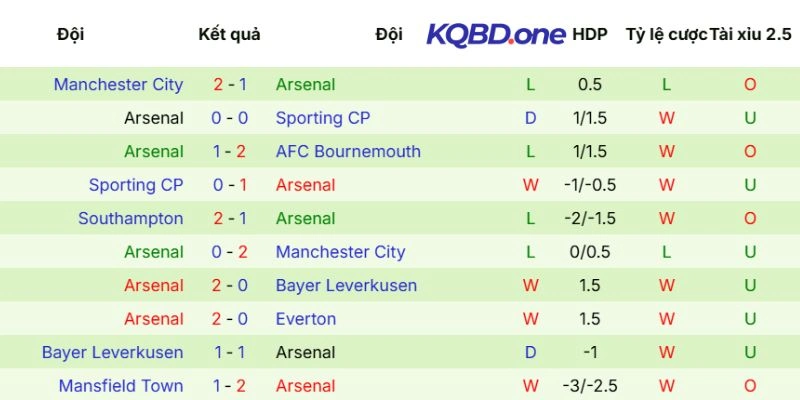800x400 pixels.
Task: Click the Tỷ lệ cược column header
Action: [666, 34]
